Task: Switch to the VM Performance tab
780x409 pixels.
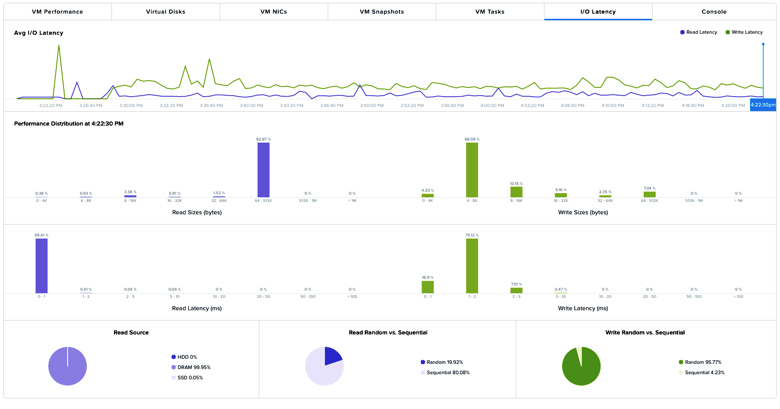Action: tap(57, 12)
